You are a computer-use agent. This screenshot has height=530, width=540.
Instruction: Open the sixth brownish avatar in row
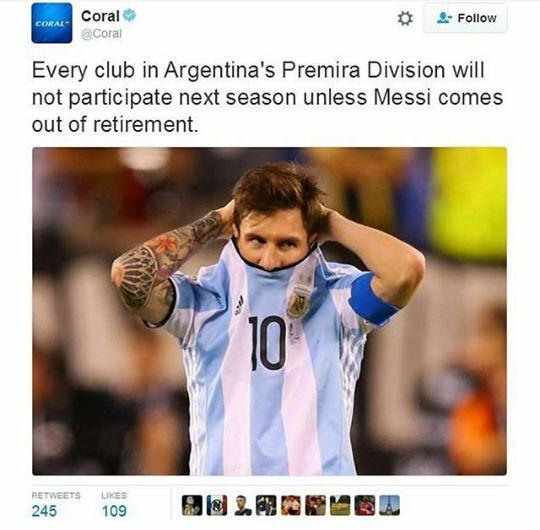[x=315, y=505]
